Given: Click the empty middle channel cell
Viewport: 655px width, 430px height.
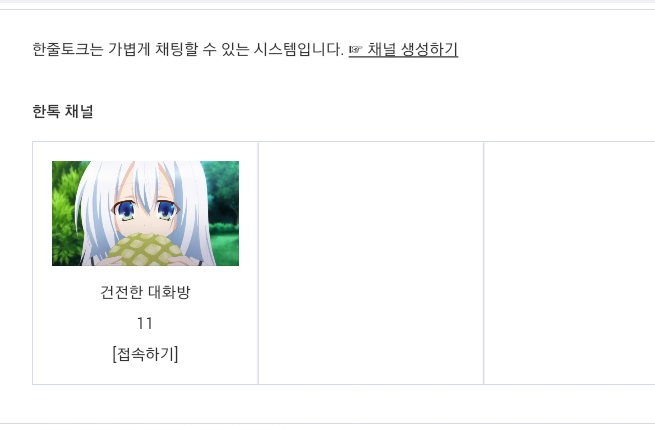Looking at the screenshot, I should click(x=371, y=263).
